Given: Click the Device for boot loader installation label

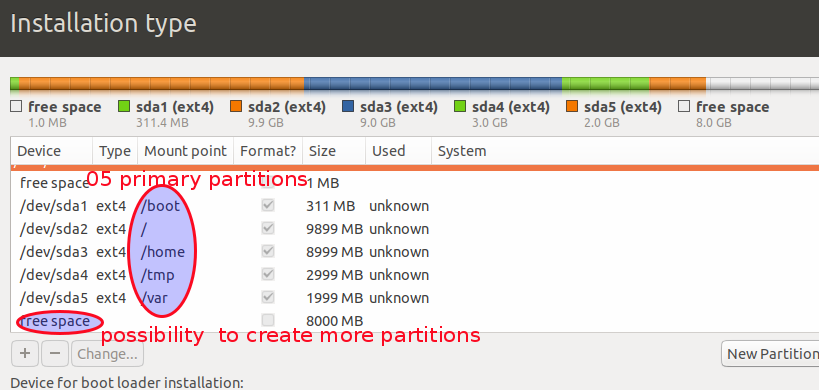Looking at the screenshot, I should point(127,383).
